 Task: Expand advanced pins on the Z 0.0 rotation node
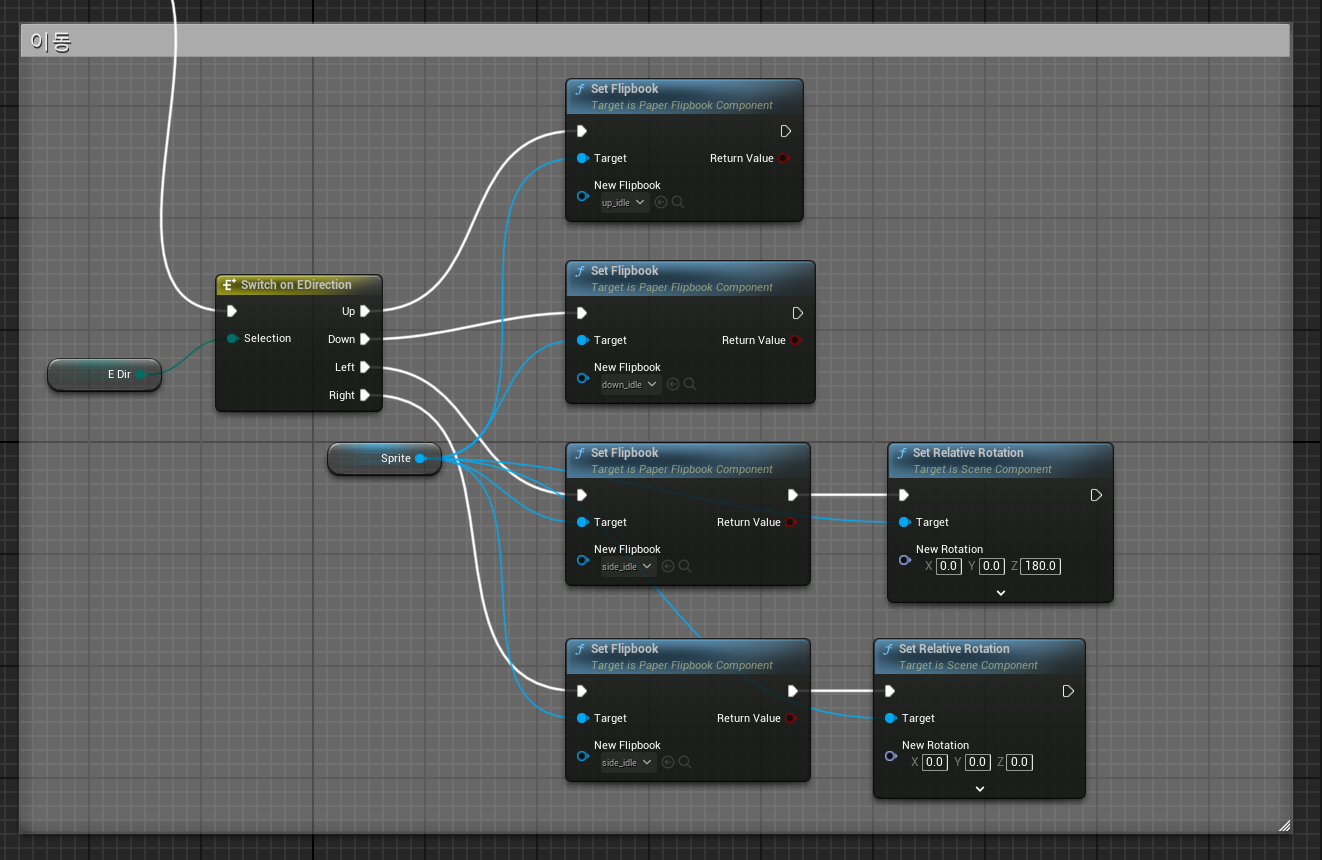980,788
